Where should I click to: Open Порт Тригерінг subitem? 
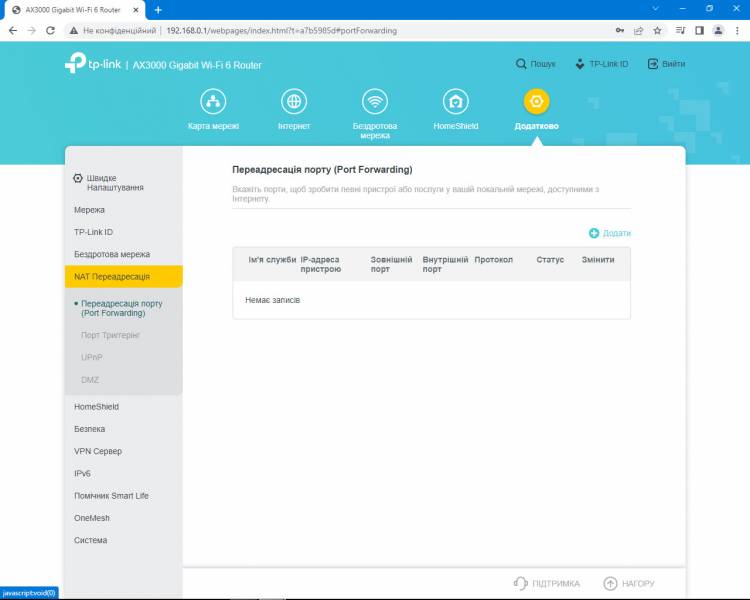click(x=110, y=335)
